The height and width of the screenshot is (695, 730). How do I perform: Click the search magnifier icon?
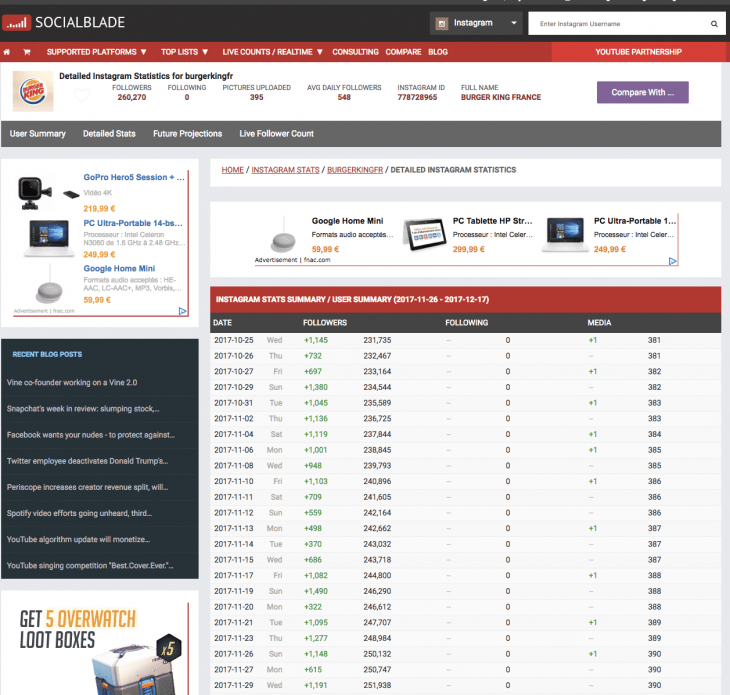pos(714,23)
